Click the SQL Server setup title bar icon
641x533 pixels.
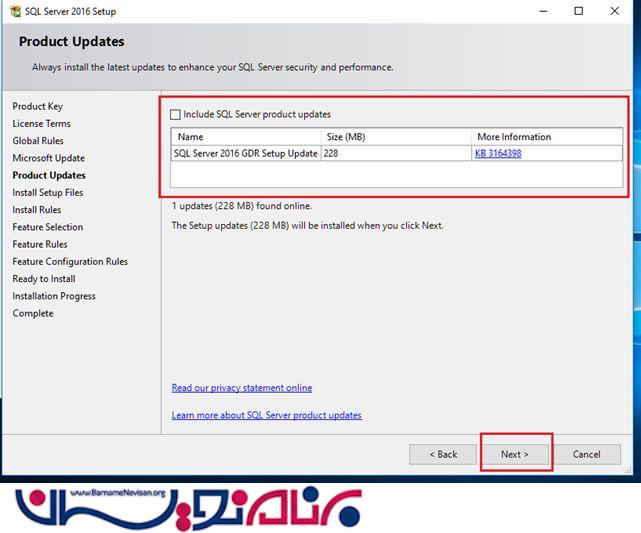pyautogui.click(x=15, y=11)
